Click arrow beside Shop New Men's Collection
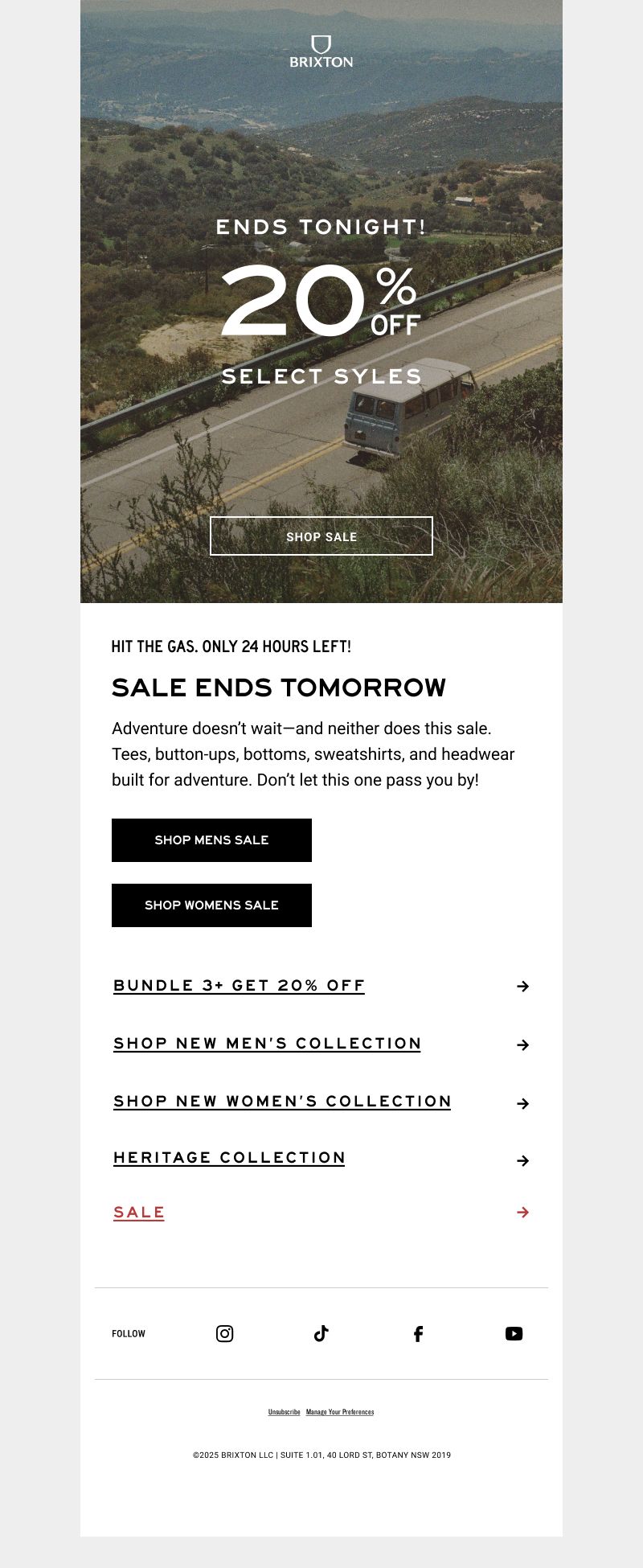The height and width of the screenshot is (1568, 643). [x=523, y=1045]
